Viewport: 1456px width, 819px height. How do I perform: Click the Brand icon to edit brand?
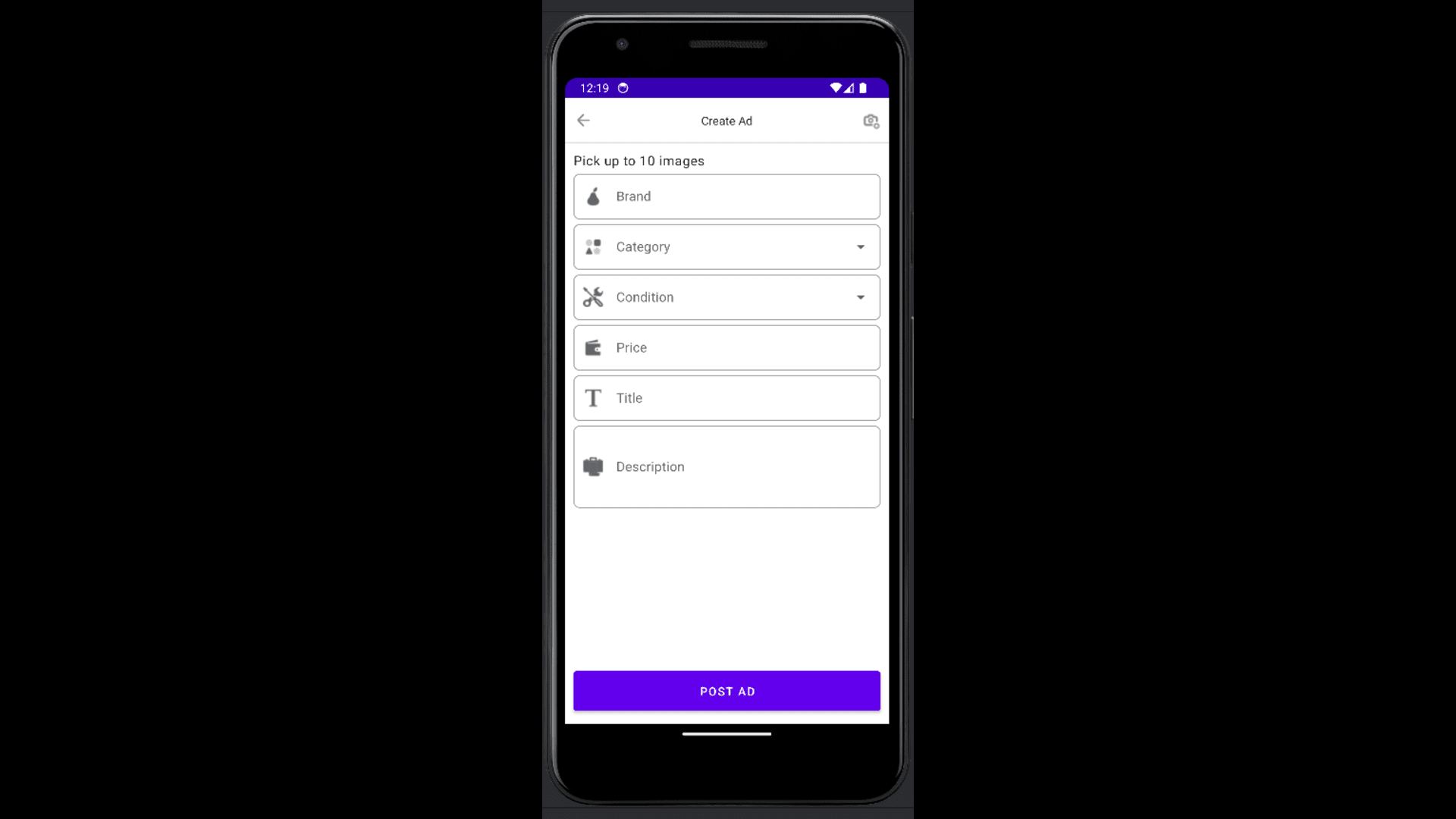pyautogui.click(x=592, y=196)
